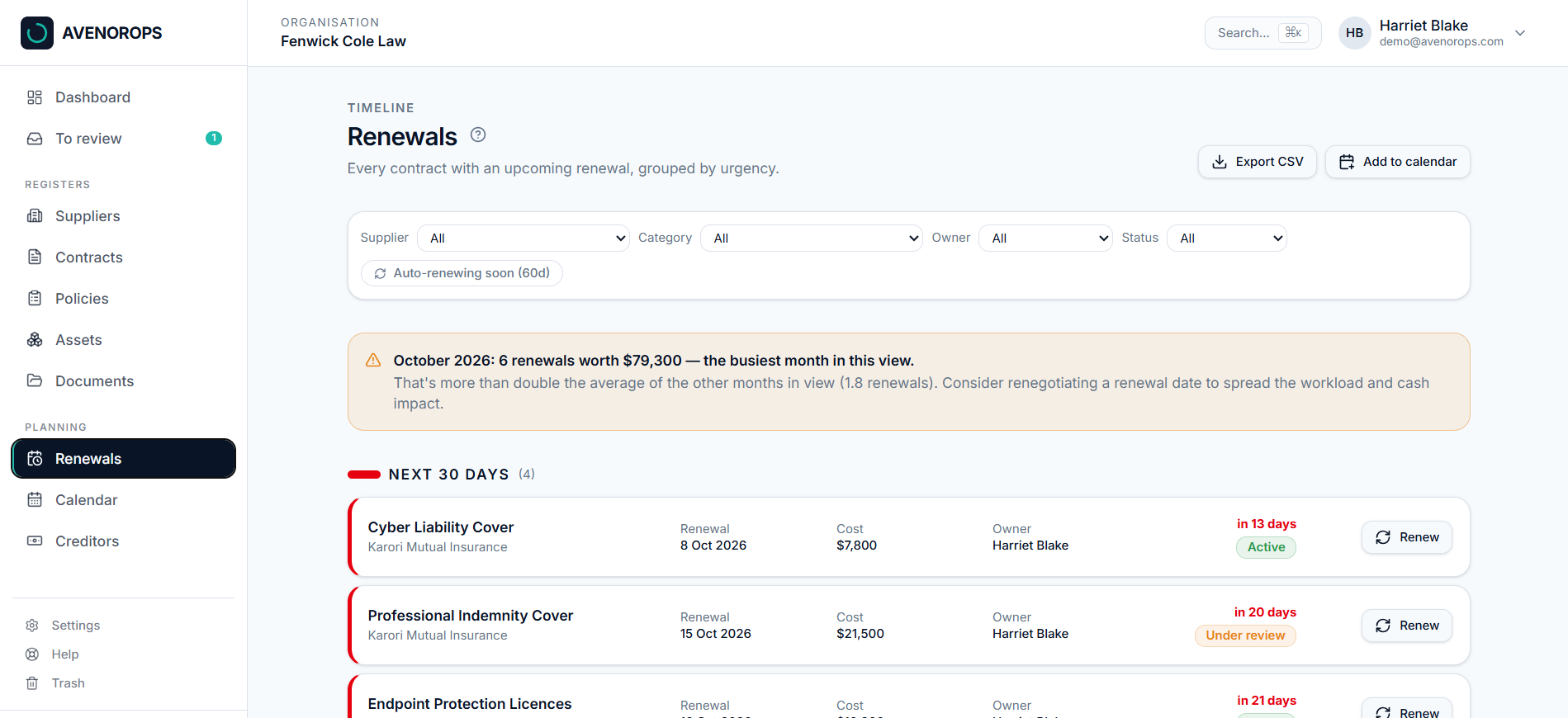Open the Owner filter dropdown
Screen dimensions: 1568x718
[1046, 239]
